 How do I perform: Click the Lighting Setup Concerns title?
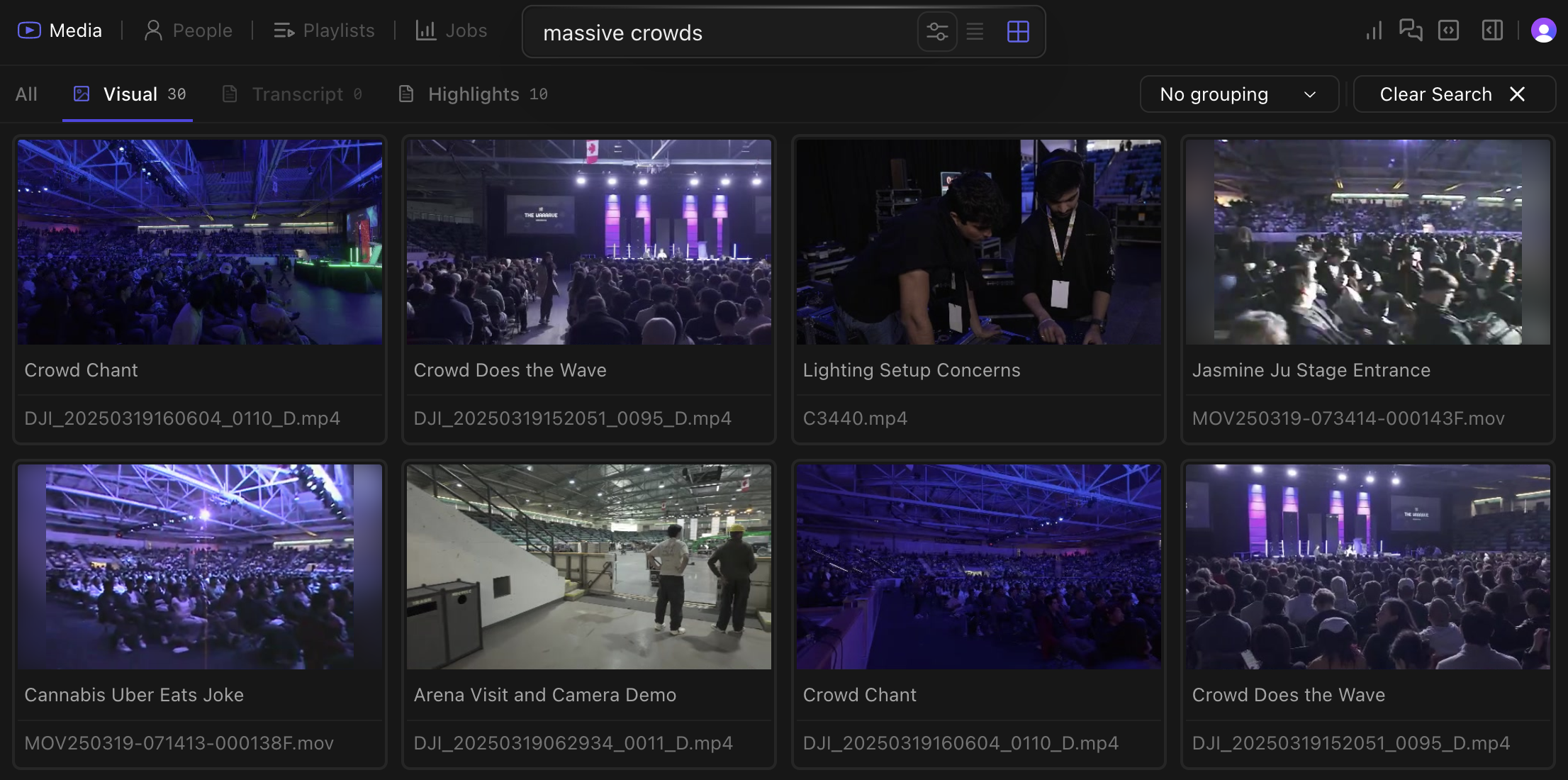click(x=912, y=370)
